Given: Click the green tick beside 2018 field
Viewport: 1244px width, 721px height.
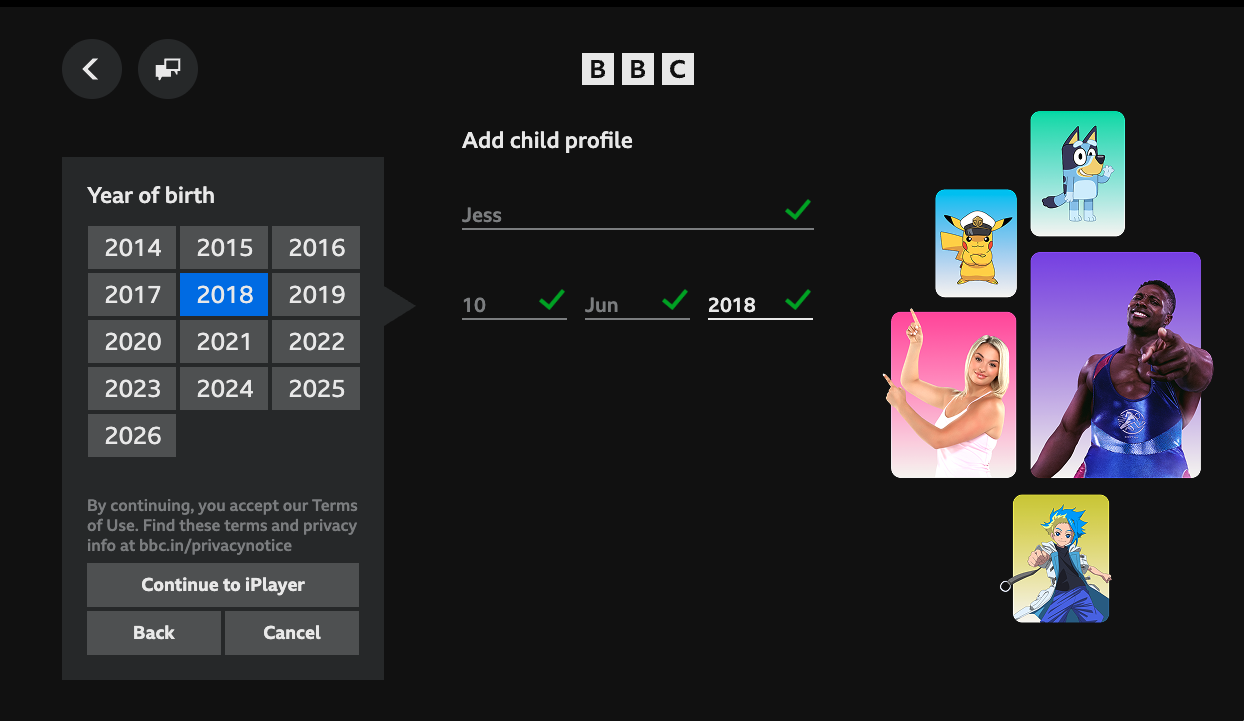Looking at the screenshot, I should (x=798, y=299).
